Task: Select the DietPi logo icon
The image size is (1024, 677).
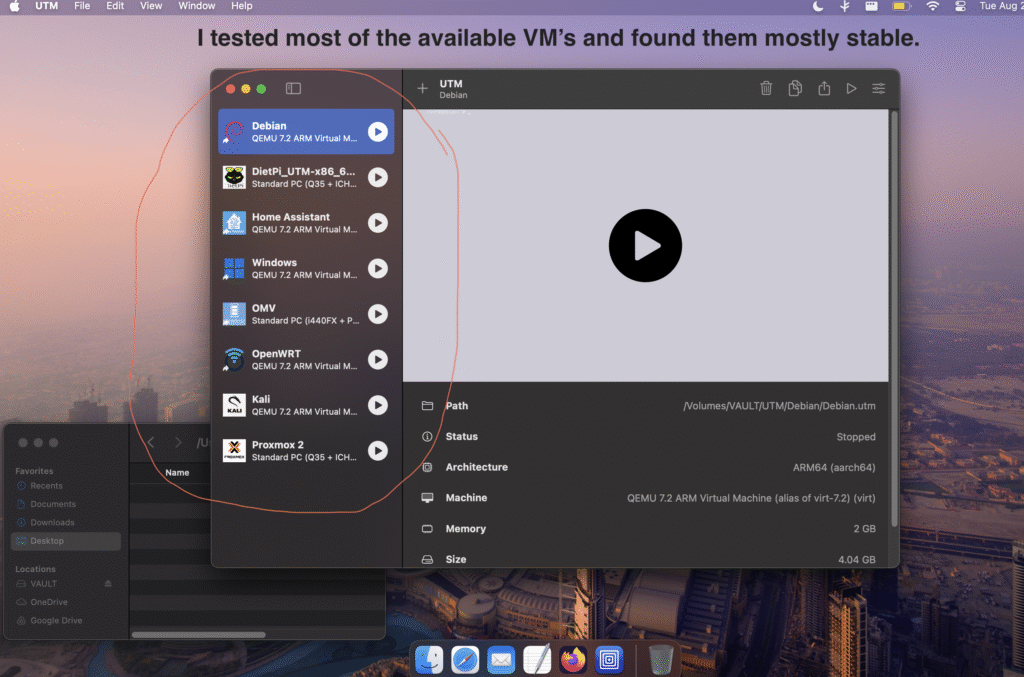Action: (234, 178)
